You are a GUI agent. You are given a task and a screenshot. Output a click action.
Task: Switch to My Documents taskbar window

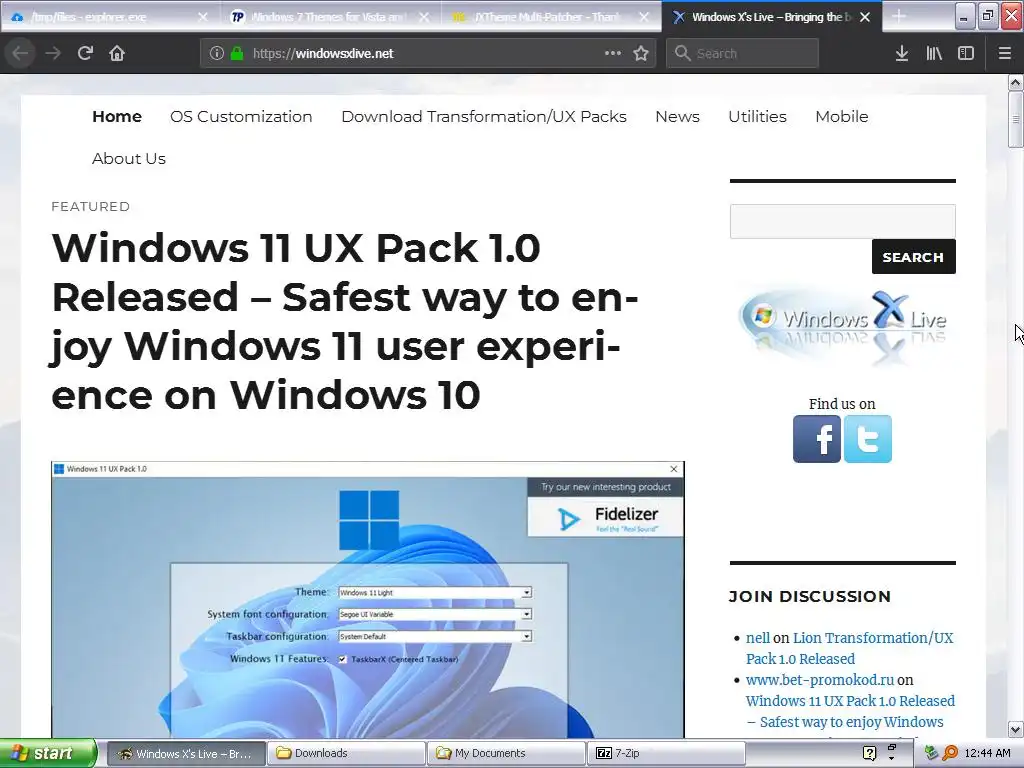tap(507, 753)
